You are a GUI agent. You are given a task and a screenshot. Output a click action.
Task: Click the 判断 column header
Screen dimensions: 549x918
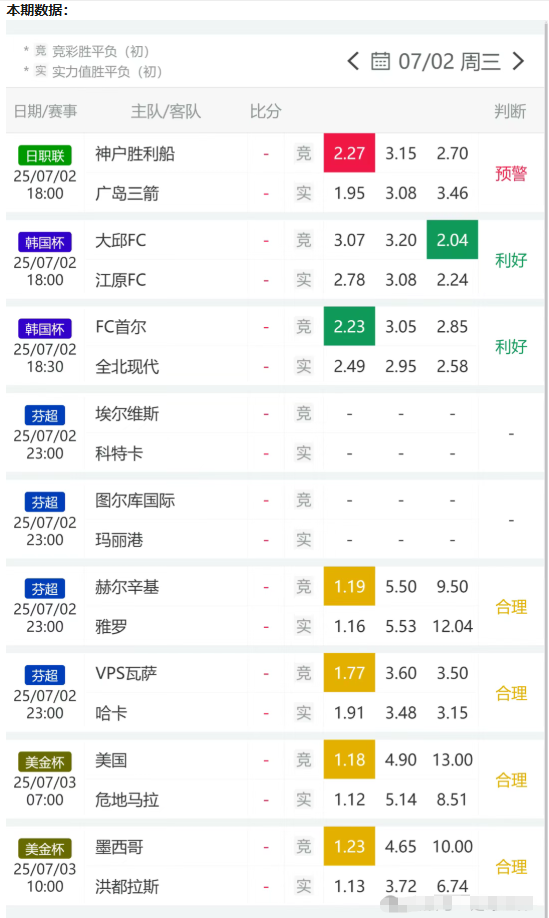[x=510, y=111]
